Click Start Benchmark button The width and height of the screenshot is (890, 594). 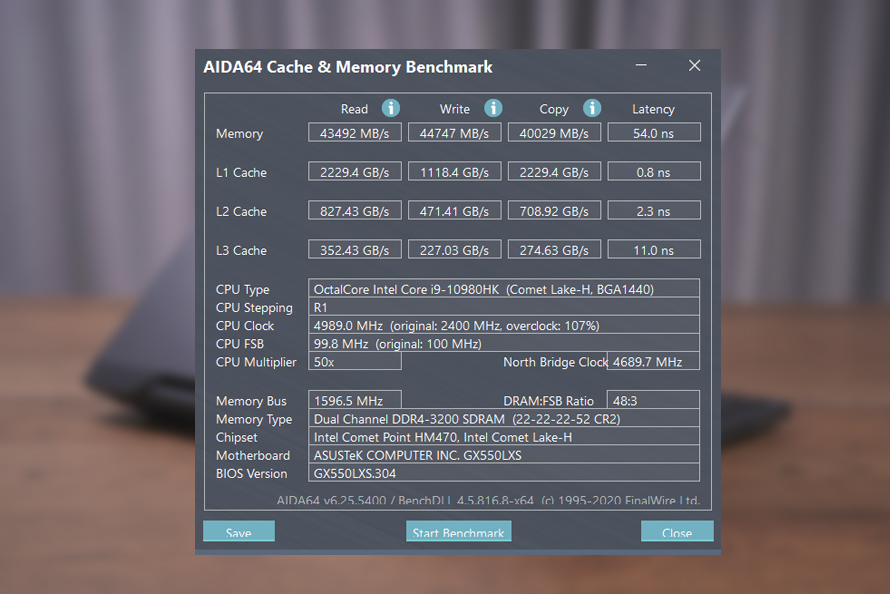click(x=459, y=531)
